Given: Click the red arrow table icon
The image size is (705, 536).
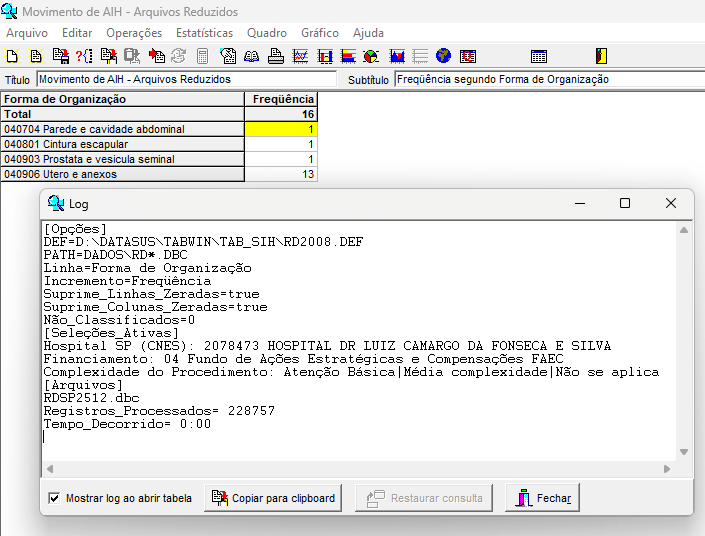Looking at the screenshot, I should (156, 56).
